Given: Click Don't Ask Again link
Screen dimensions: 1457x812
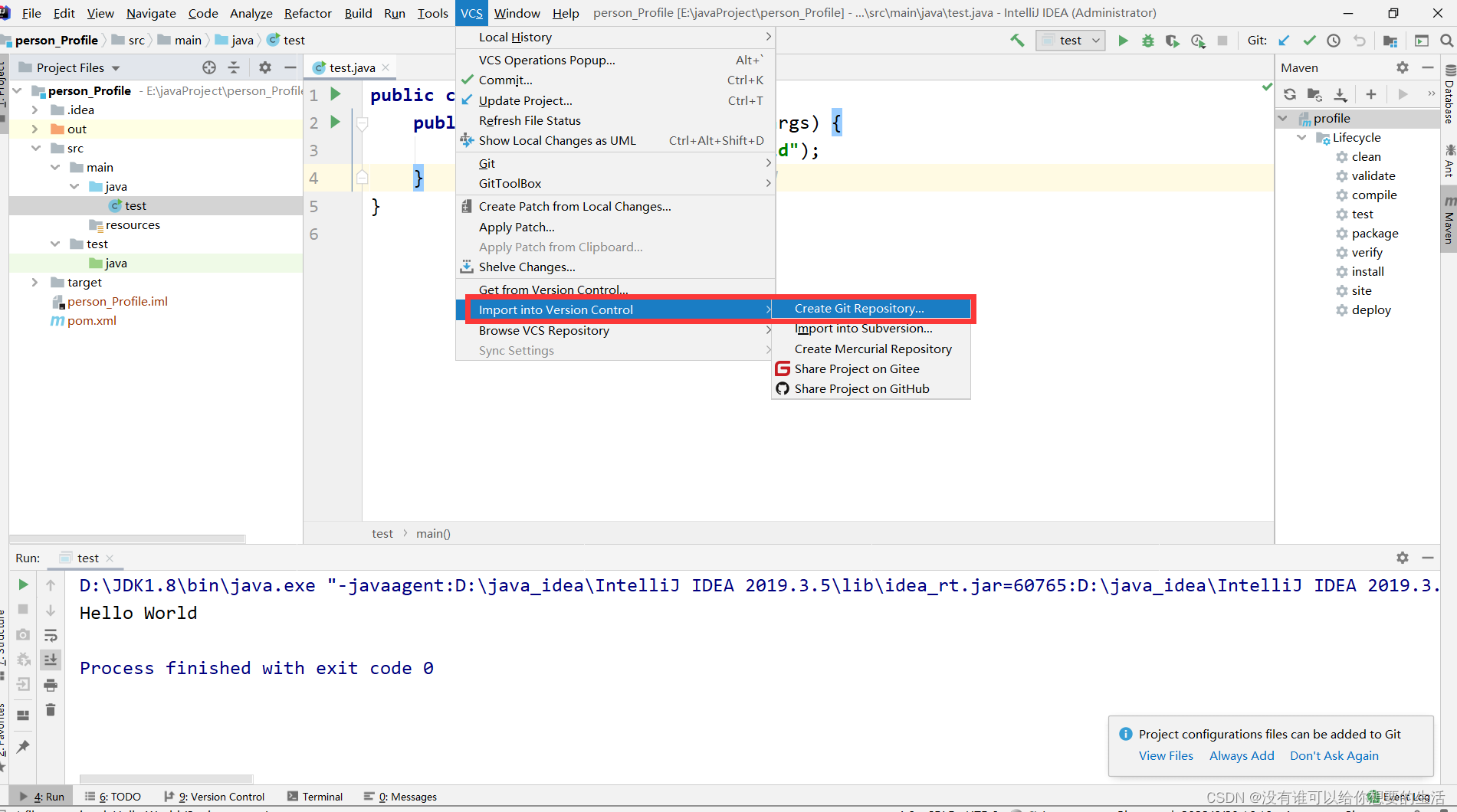Looking at the screenshot, I should click(1334, 755).
